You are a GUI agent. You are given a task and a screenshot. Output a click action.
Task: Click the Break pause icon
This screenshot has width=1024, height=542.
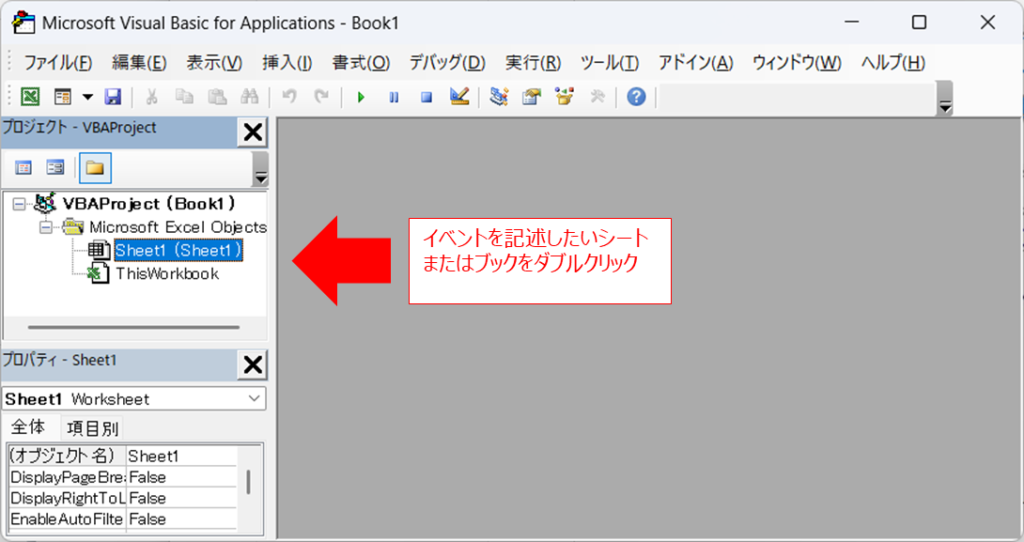tap(394, 97)
